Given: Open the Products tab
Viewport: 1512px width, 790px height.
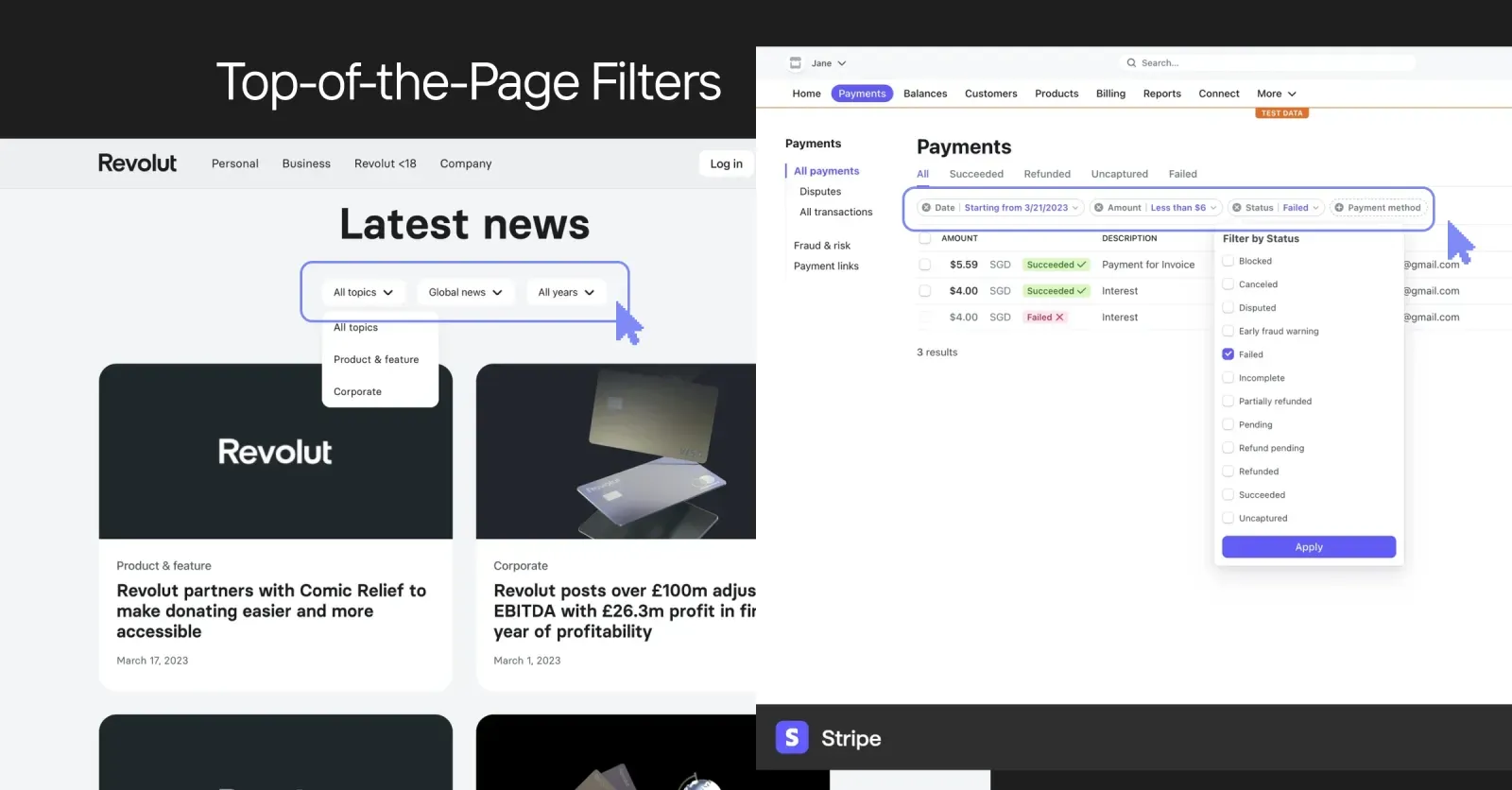Looking at the screenshot, I should coord(1057,94).
